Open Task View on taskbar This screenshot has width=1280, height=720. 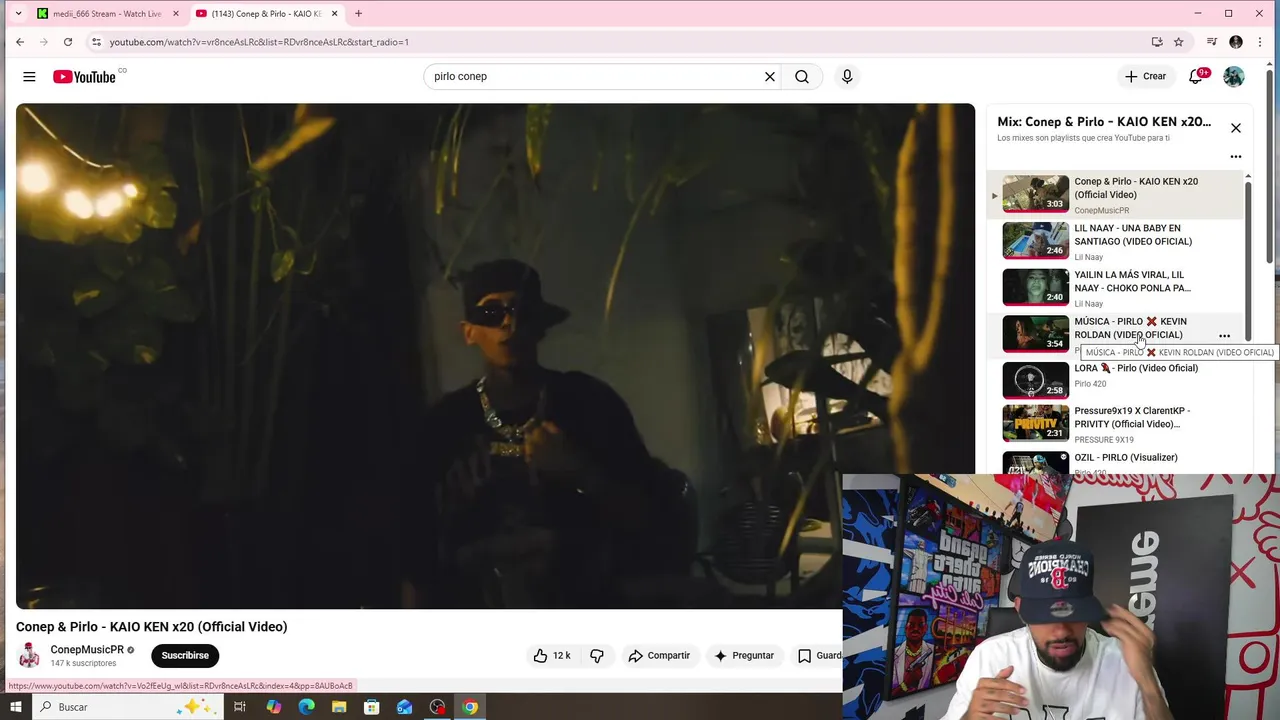(240, 707)
